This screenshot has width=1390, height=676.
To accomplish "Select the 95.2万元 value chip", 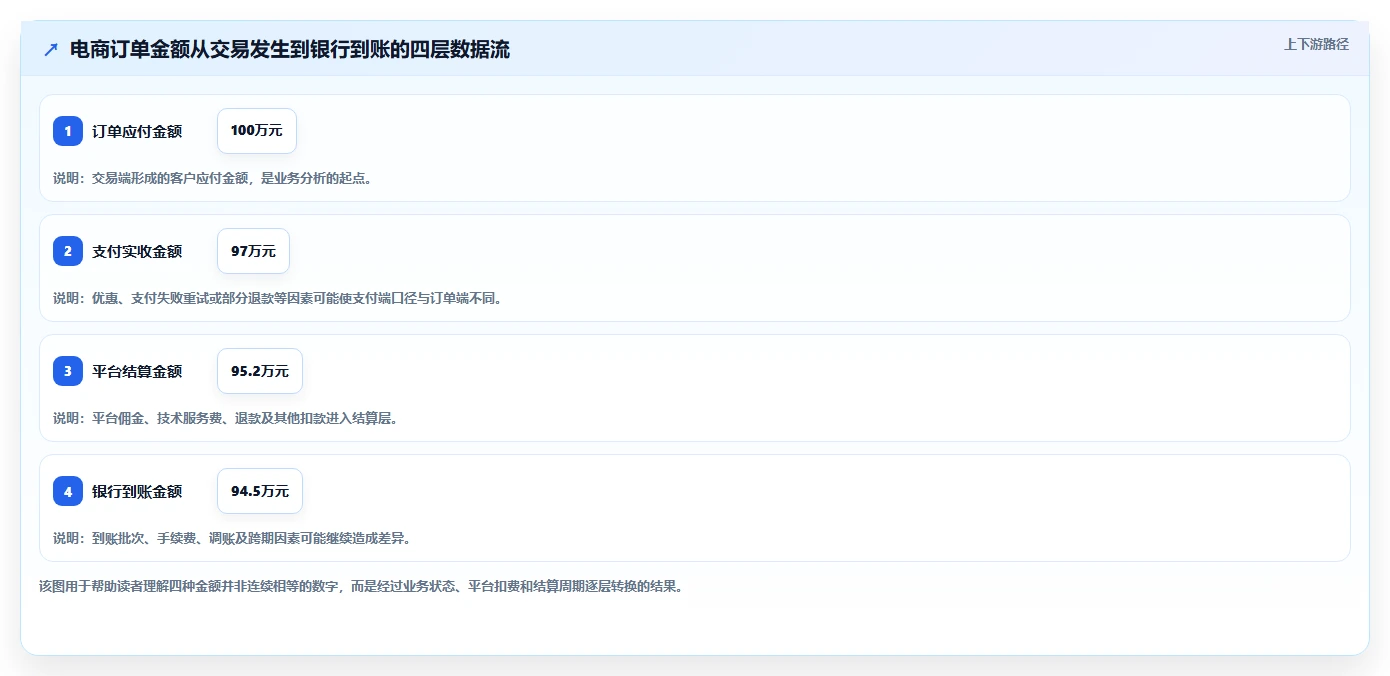I will tap(260, 371).
